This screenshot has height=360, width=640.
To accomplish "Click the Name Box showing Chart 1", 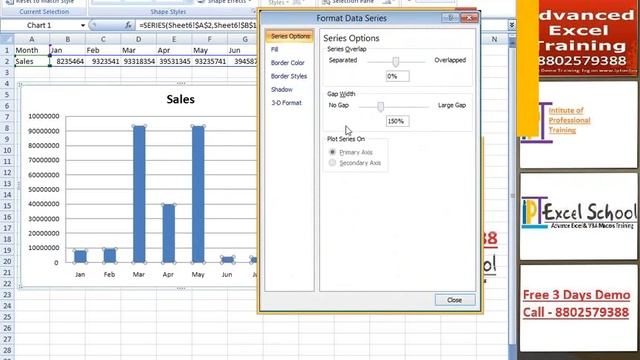I will 40,25.
